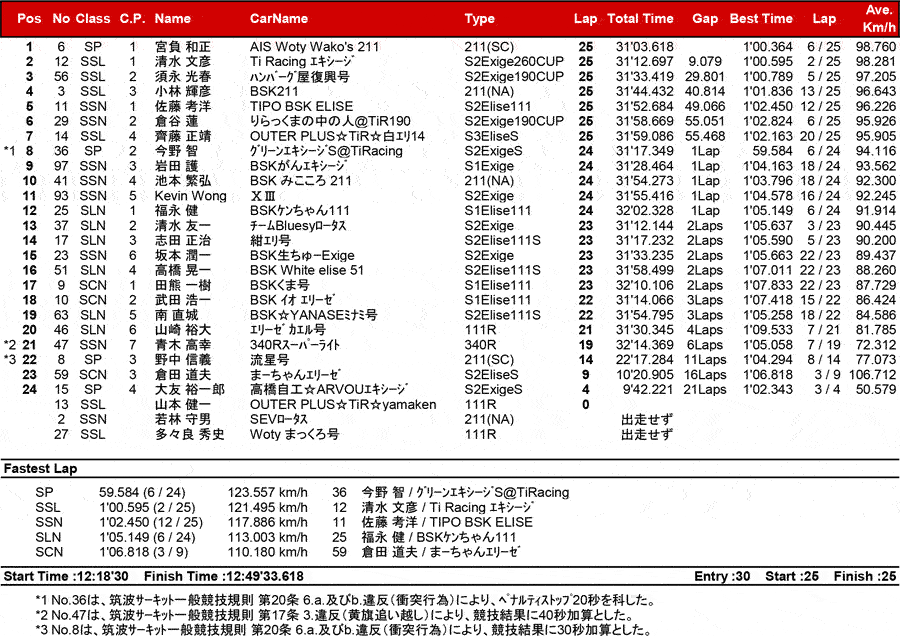900x636 pixels.
Task: Select car name TIPO BSK ELISE in results table
Action: point(301,106)
